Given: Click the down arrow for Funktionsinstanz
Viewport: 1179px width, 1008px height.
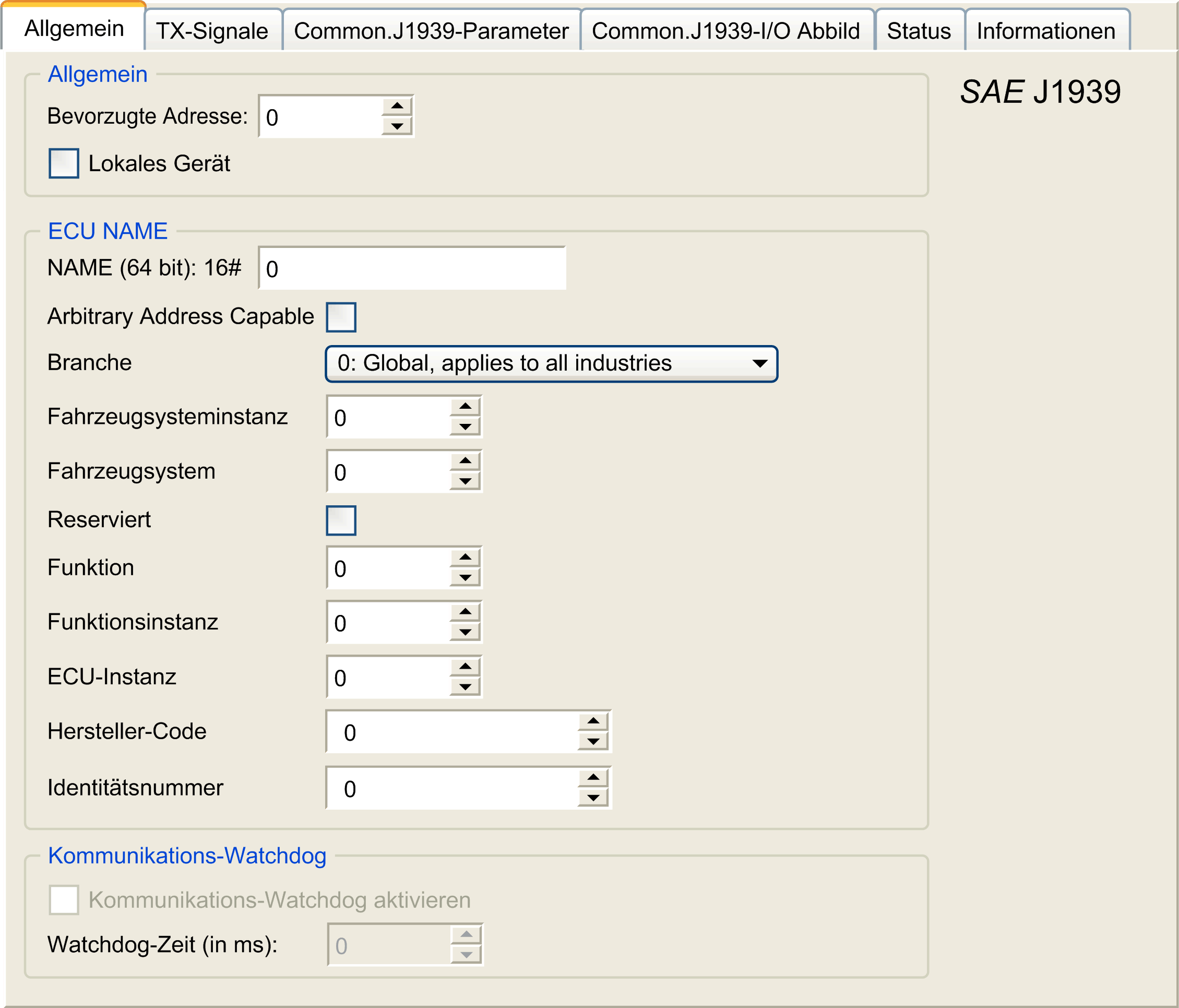Looking at the screenshot, I should click(465, 632).
